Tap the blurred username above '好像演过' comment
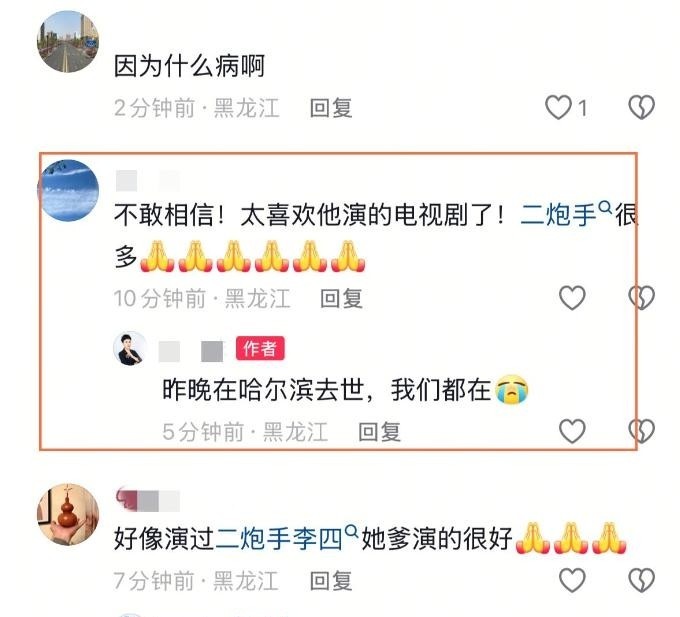Image resolution: width=680 pixels, height=617 pixels. [x=147, y=500]
